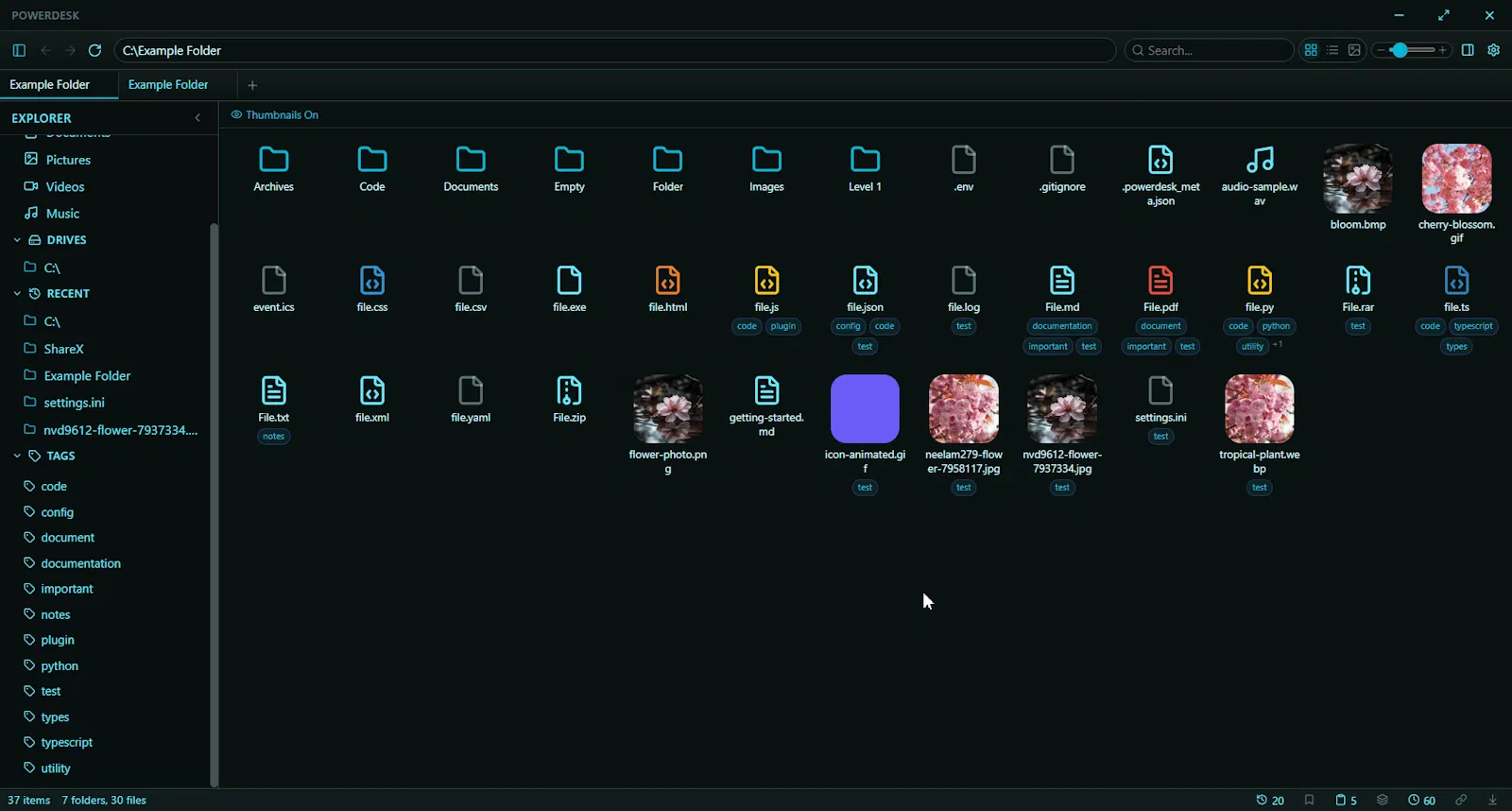Switch to grid view layout
The height and width of the screenshot is (811, 1512).
[x=1311, y=50]
